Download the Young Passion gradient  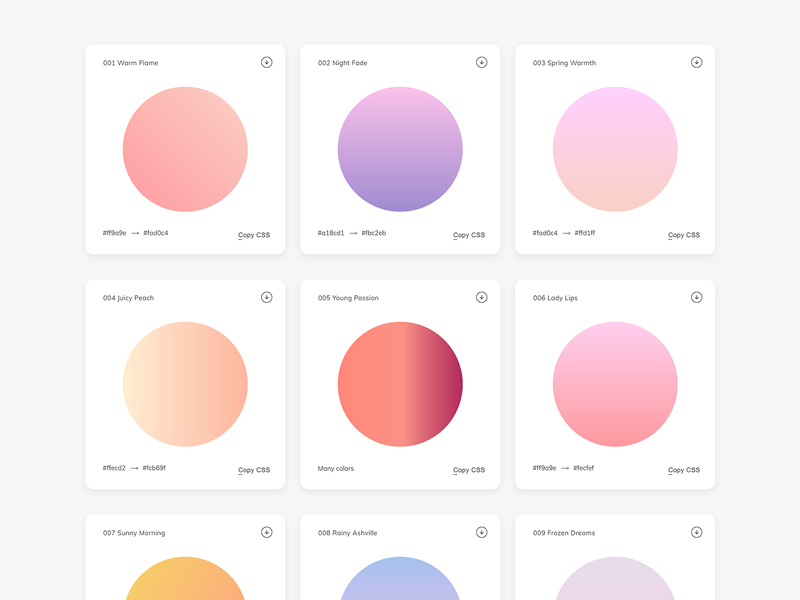point(481,296)
